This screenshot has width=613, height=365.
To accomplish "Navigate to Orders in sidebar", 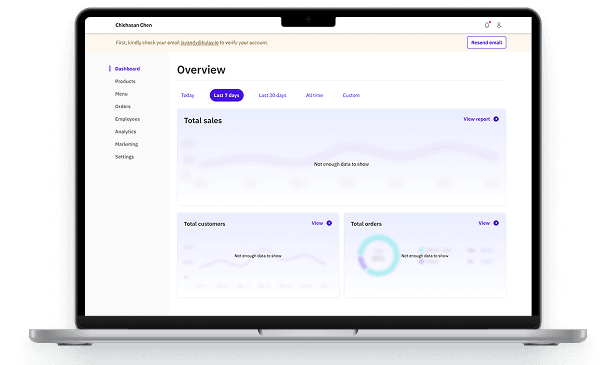I will click(x=123, y=106).
